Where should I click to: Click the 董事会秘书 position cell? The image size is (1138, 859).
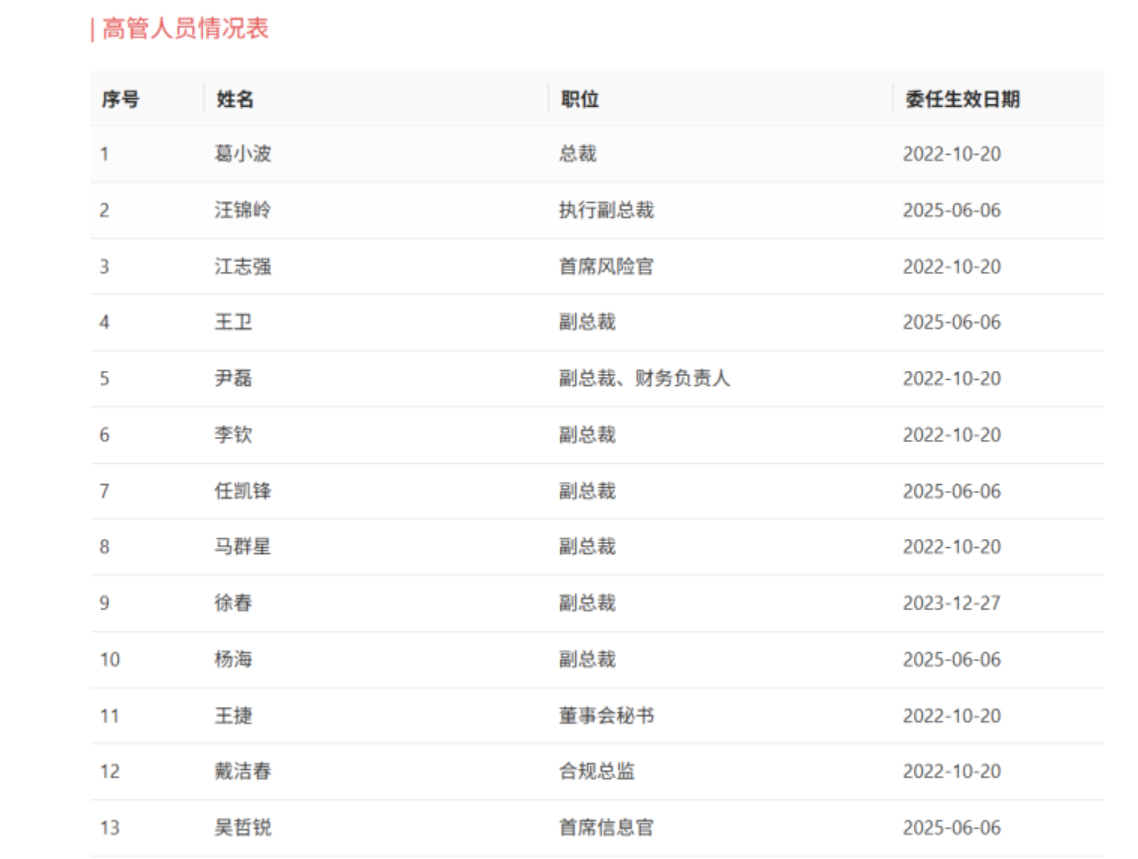pos(607,716)
